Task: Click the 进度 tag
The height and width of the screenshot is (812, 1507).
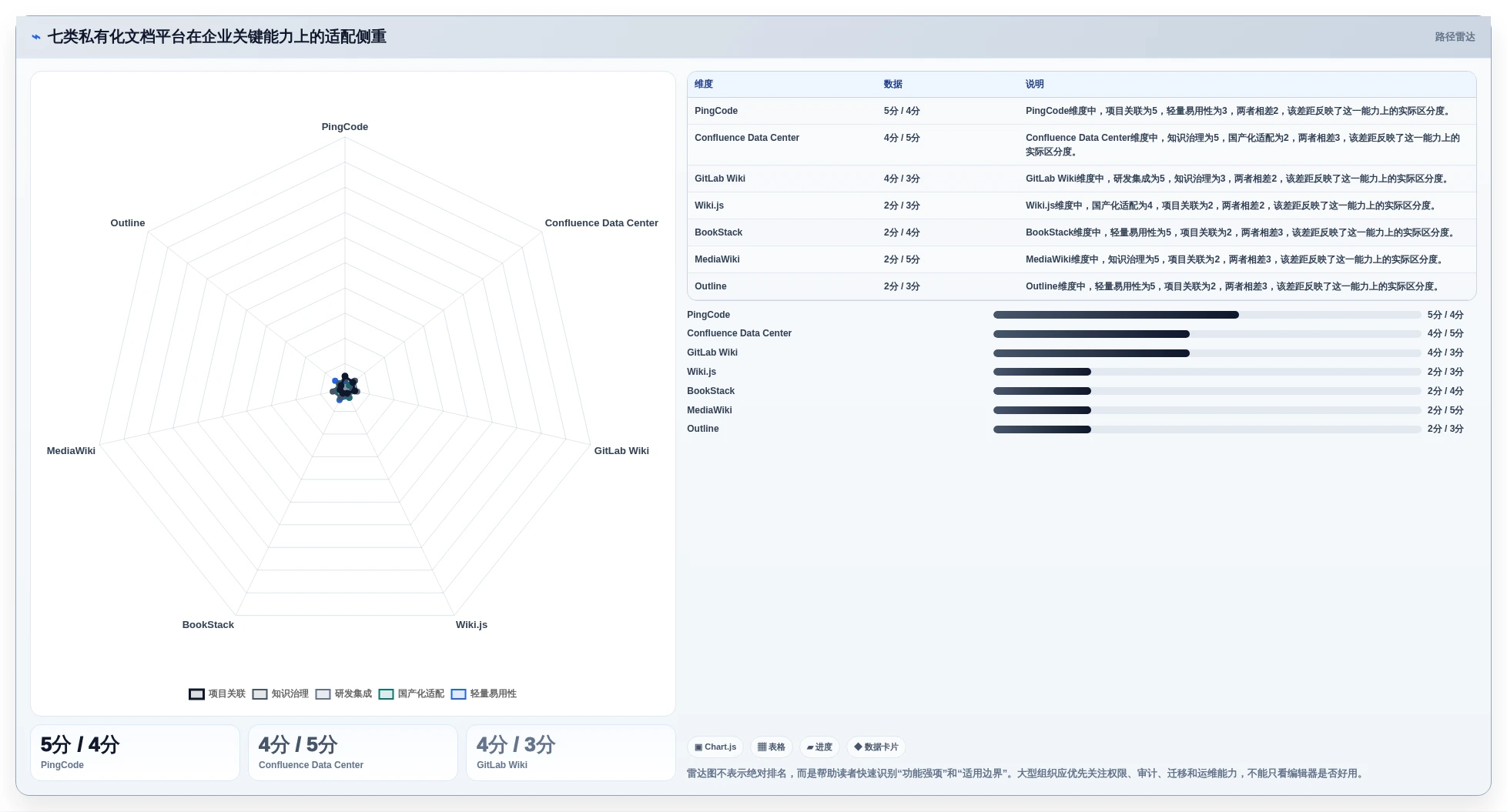Action: click(x=819, y=747)
